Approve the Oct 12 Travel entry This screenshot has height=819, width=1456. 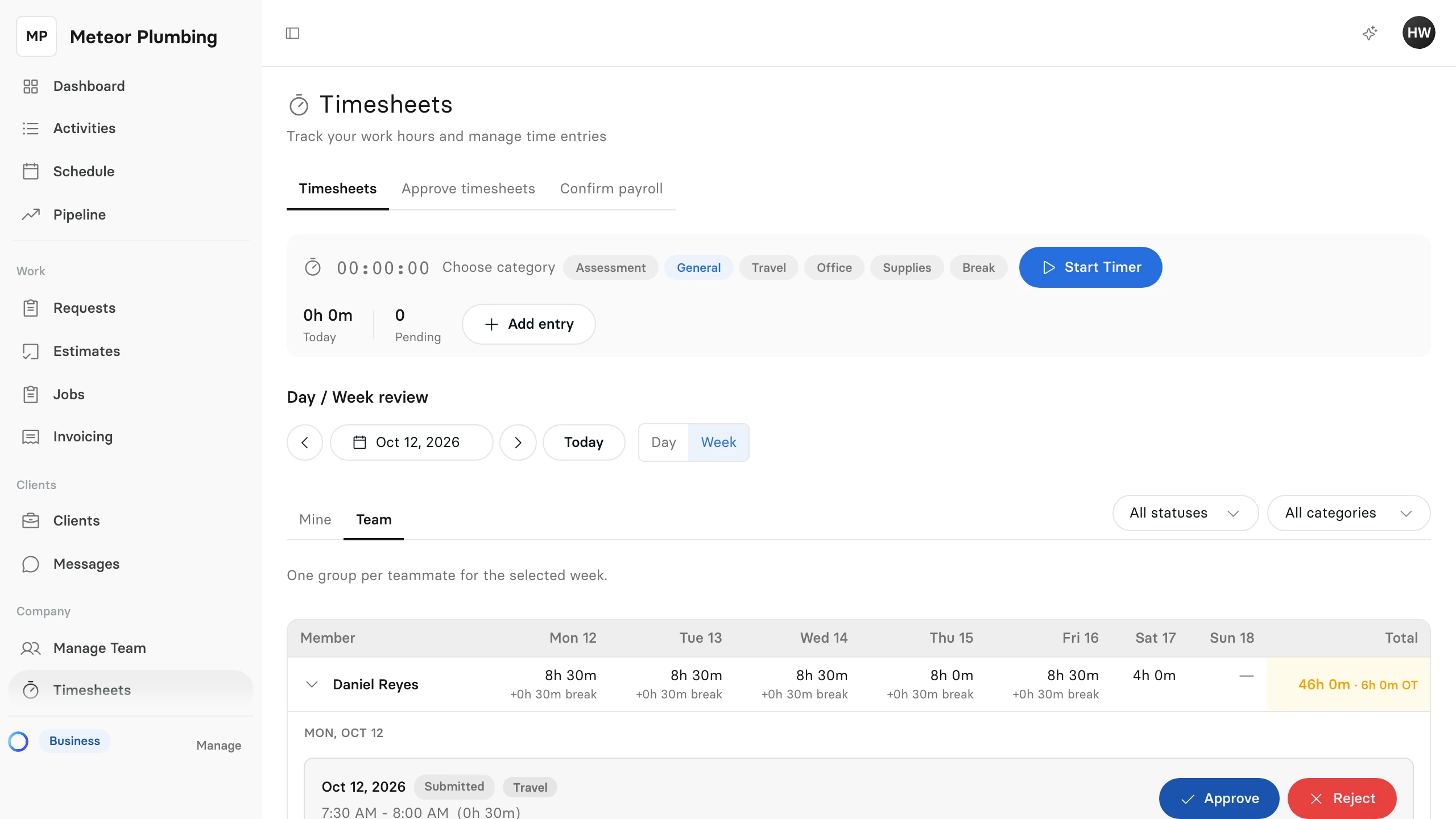tap(1219, 797)
